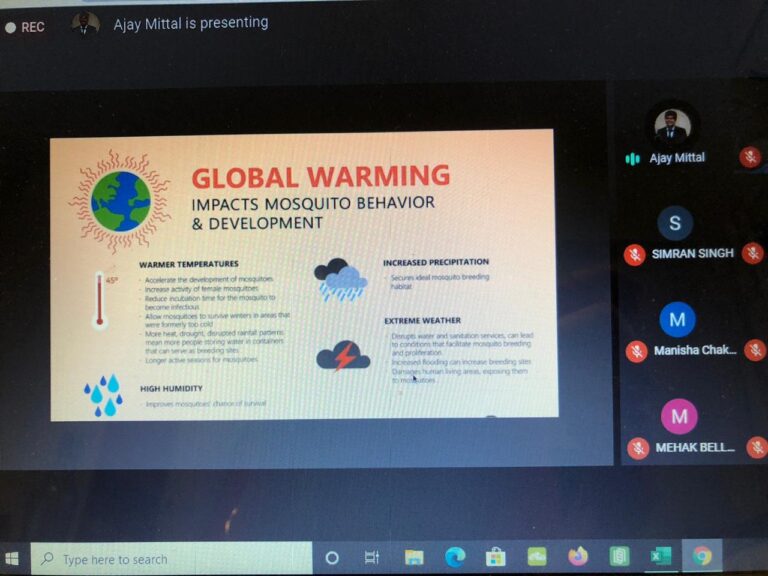Click the REC recording indicator
The width and height of the screenshot is (768, 576).
(x=25, y=27)
